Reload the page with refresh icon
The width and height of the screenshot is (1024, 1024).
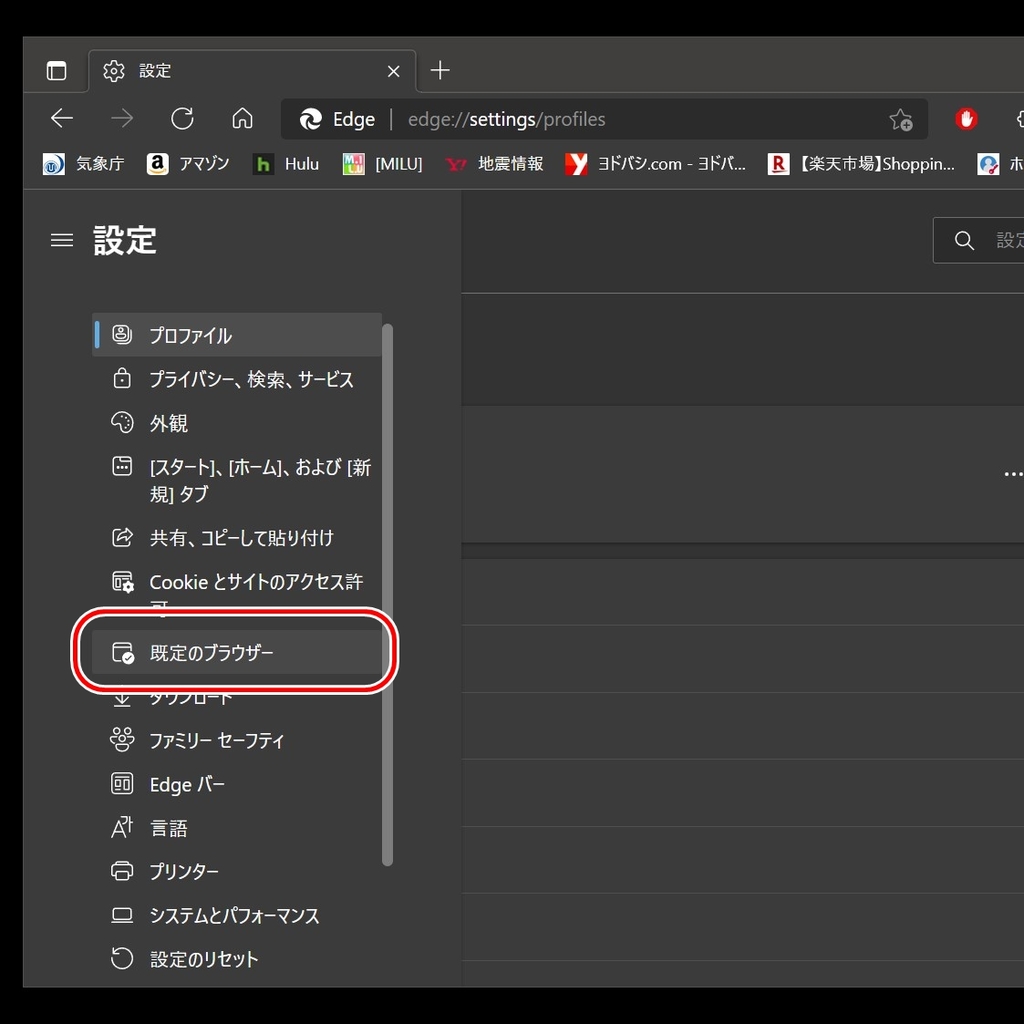(x=182, y=119)
